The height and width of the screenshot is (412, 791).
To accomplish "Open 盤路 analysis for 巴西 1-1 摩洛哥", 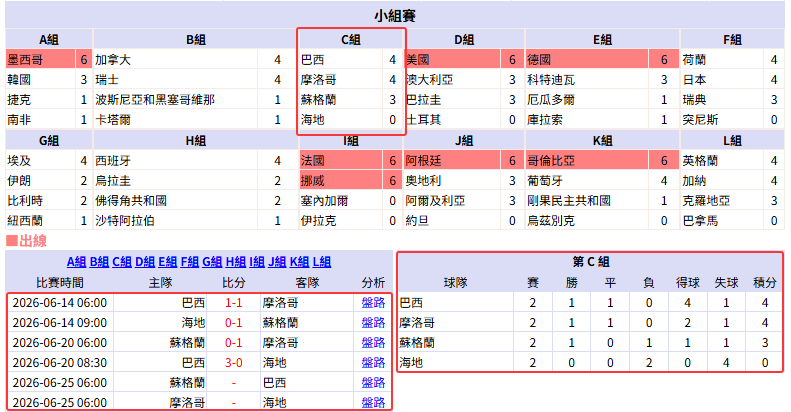I will click(x=373, y=303).
